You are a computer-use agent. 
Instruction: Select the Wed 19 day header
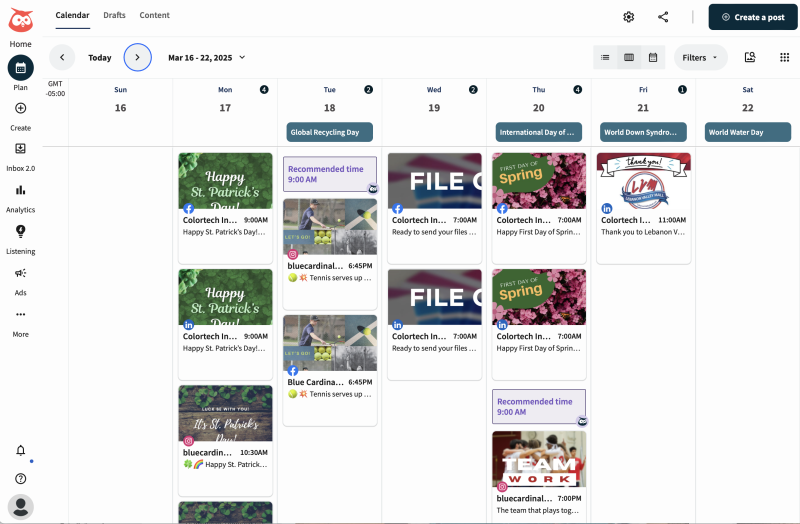point(434,99)
